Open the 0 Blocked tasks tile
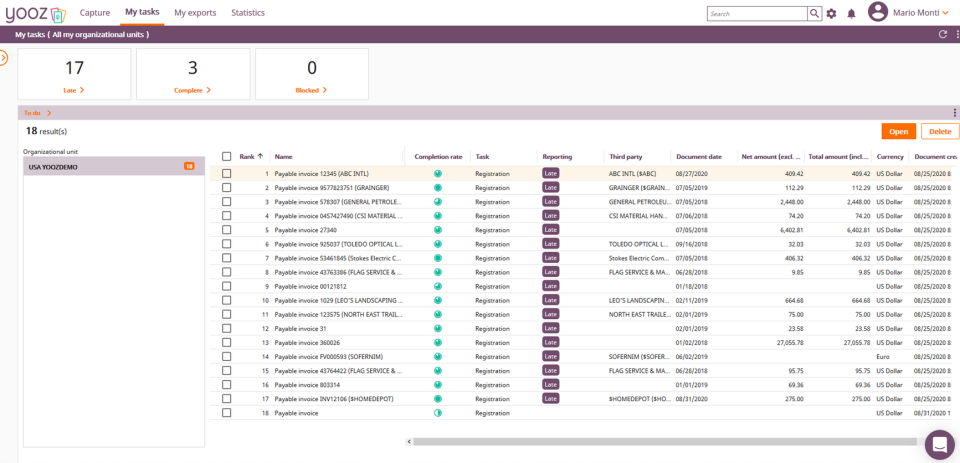 pyautogui.click(x=312, y=74)
